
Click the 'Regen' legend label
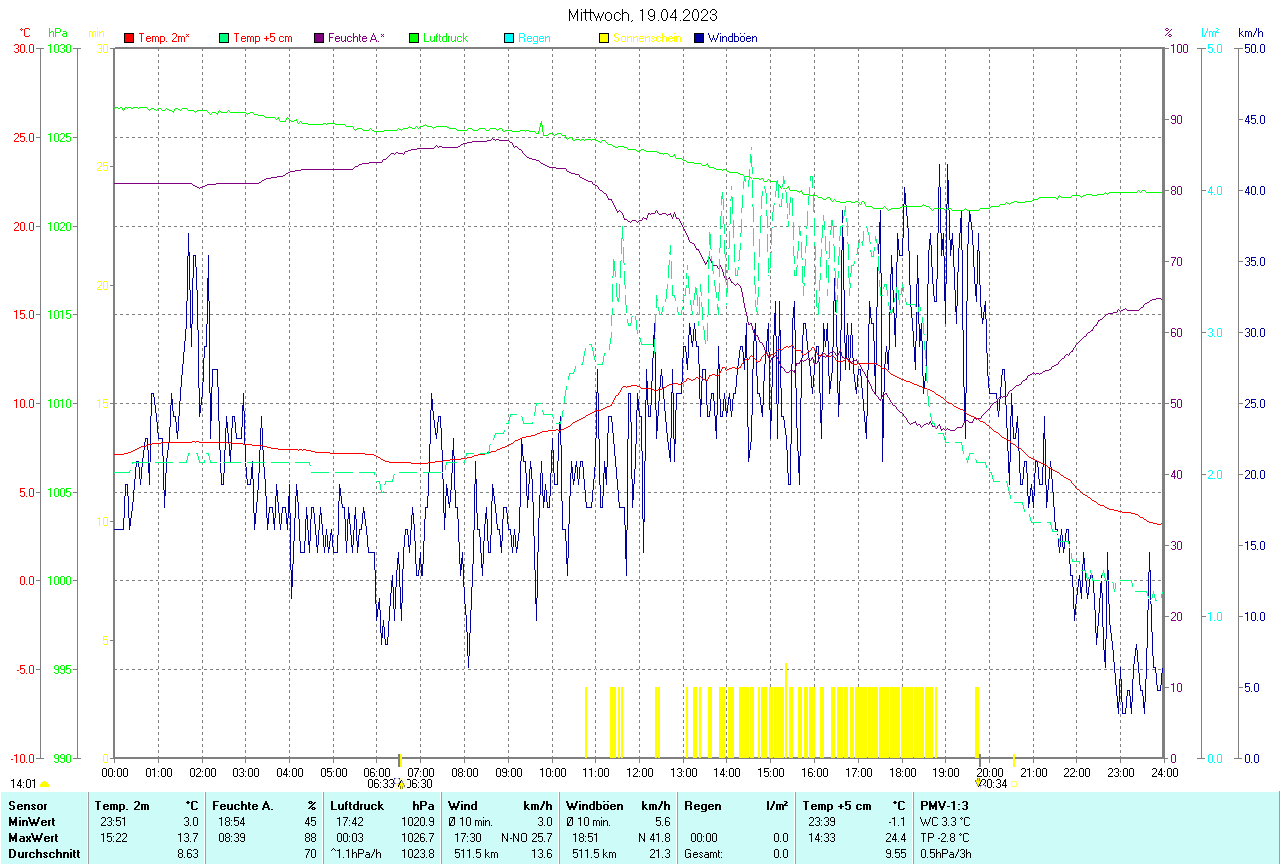(x=534, y=38)
